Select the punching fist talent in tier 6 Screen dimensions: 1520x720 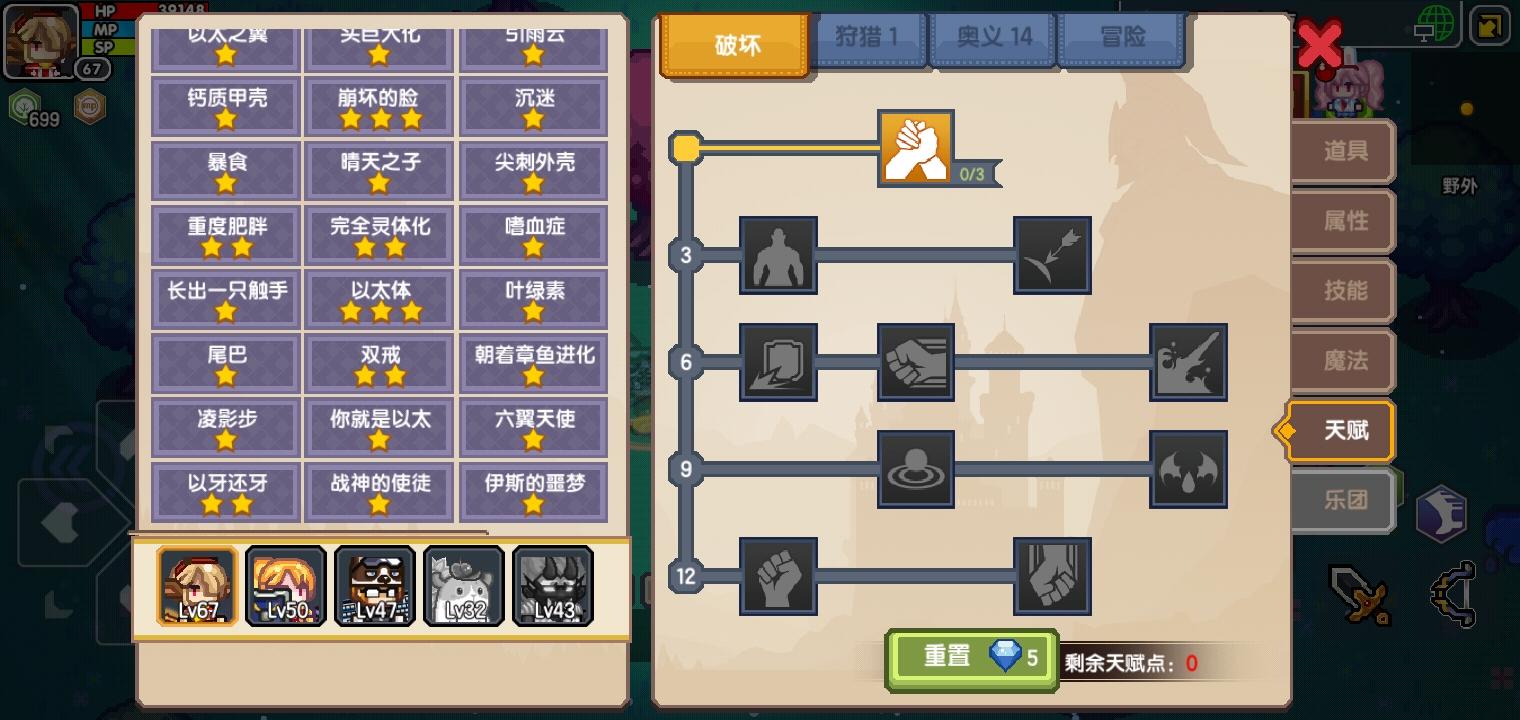pyautogui.click(x=916, y=362)
